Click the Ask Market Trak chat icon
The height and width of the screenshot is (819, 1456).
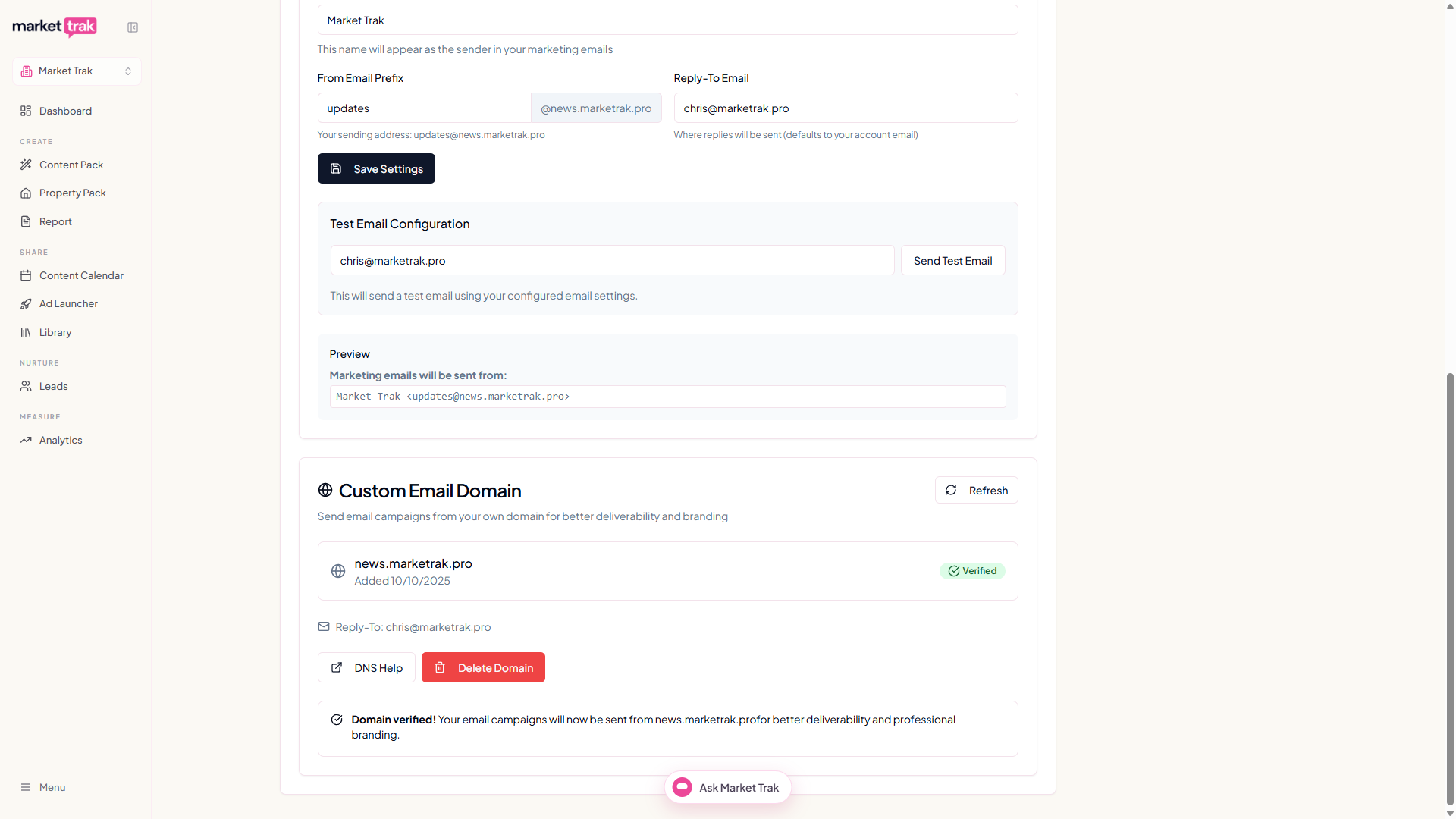[682, 788]
